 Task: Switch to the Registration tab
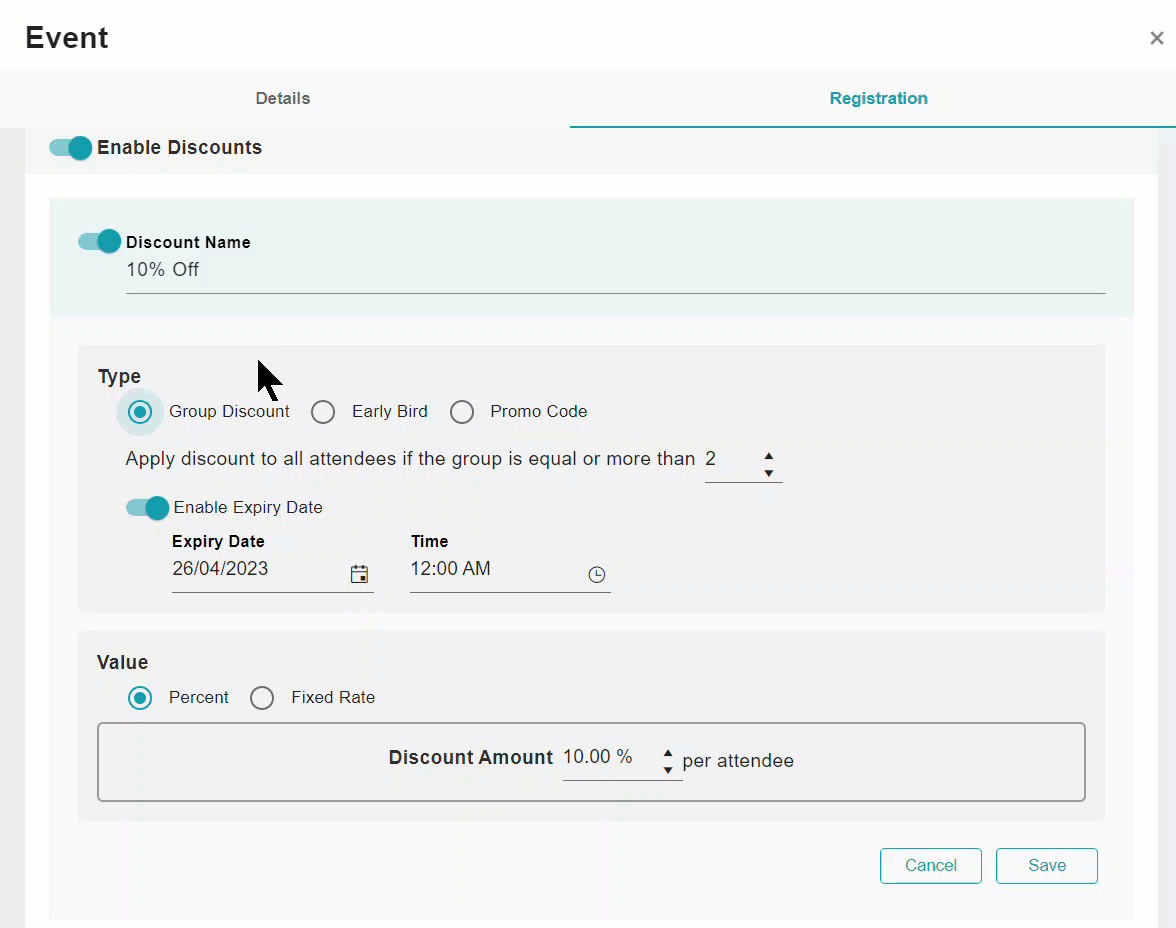point(878,98)
